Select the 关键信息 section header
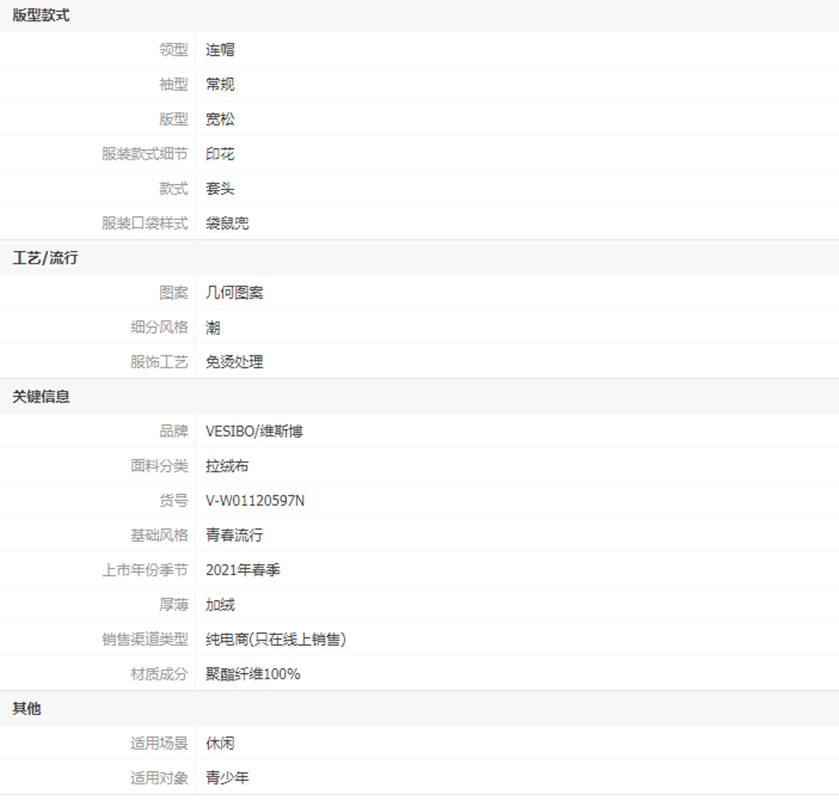 coord(41,397)
